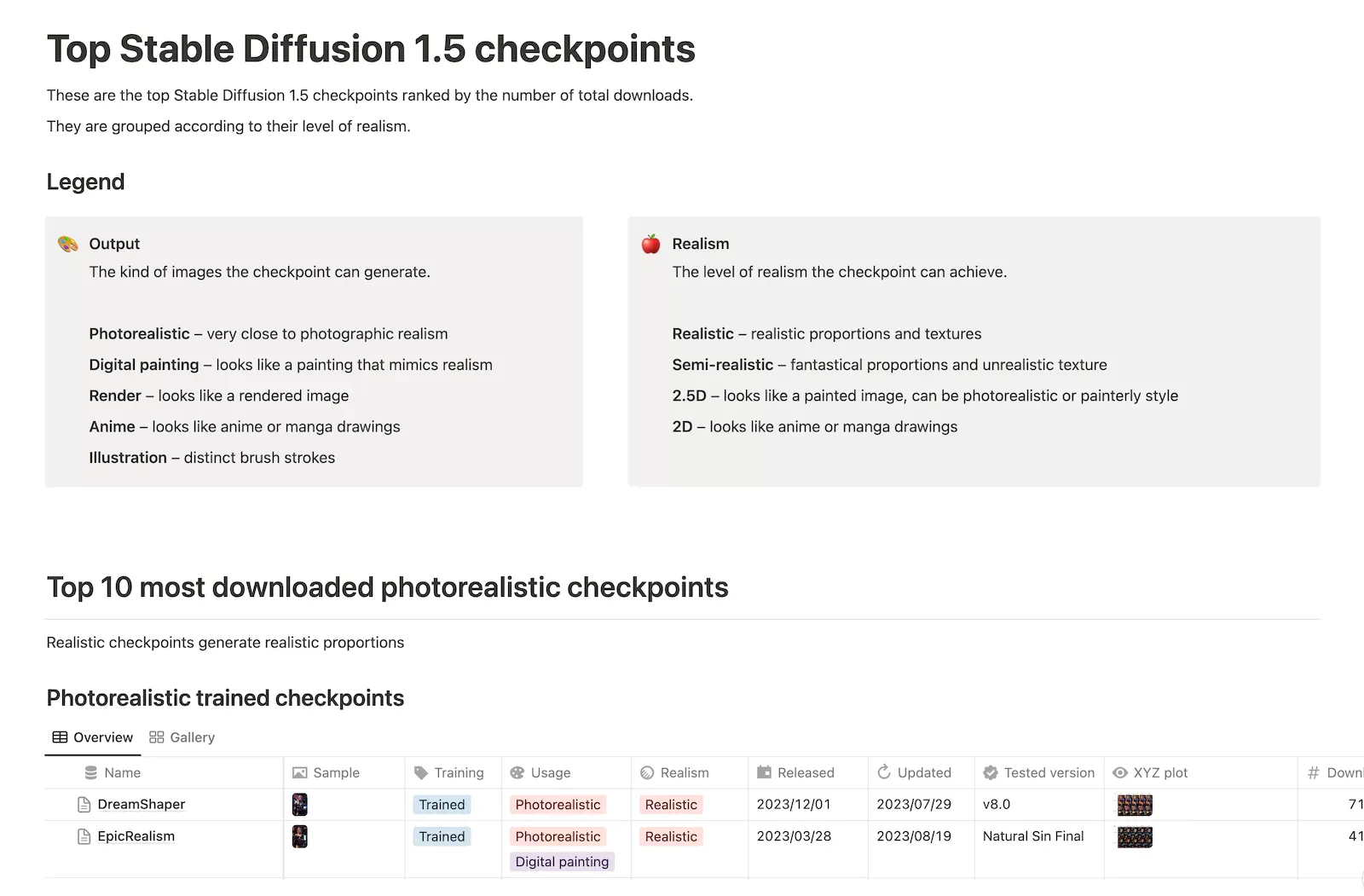Click the image icon beside Sample column

coord(299,772)
